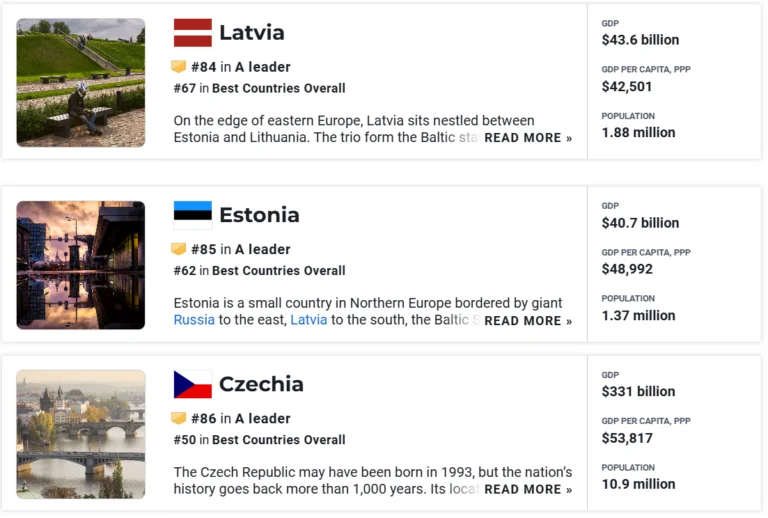Click the badge icon beside Czechia's #86 rank
768x518 pixels.
click(179, 418)
